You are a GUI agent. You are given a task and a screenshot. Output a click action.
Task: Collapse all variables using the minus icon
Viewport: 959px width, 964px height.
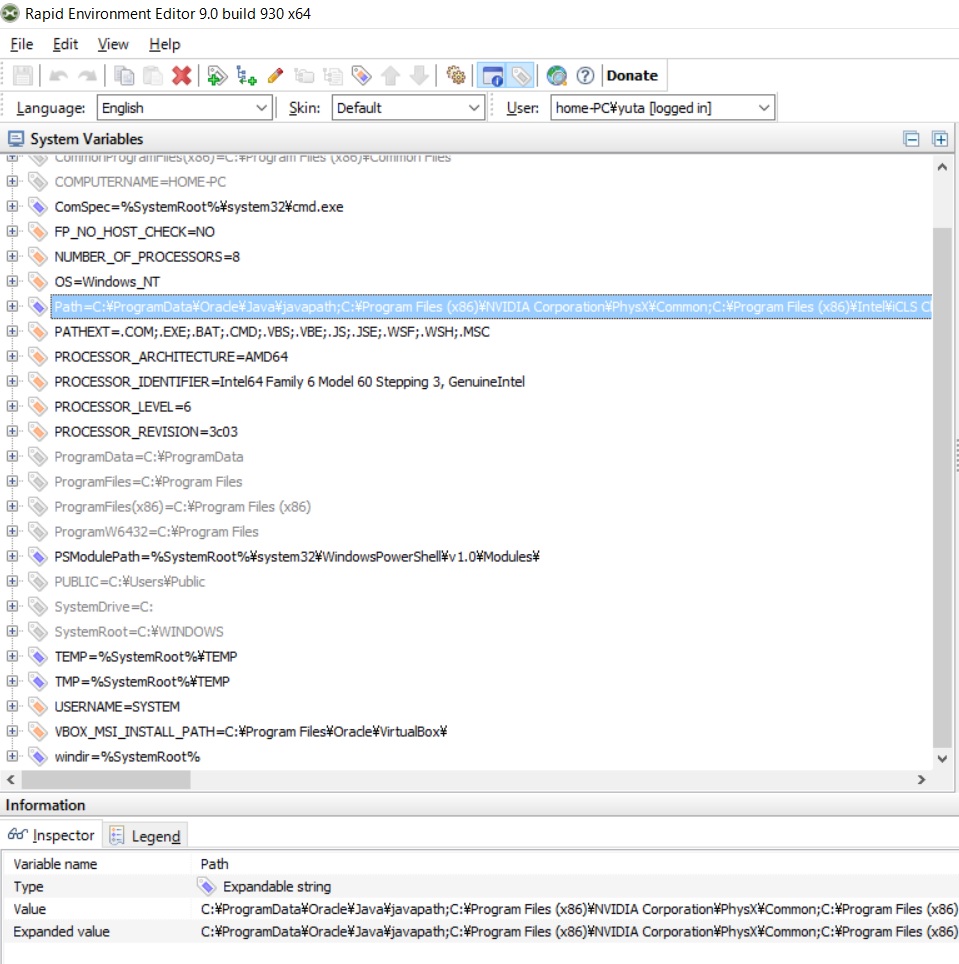point(911,139)
